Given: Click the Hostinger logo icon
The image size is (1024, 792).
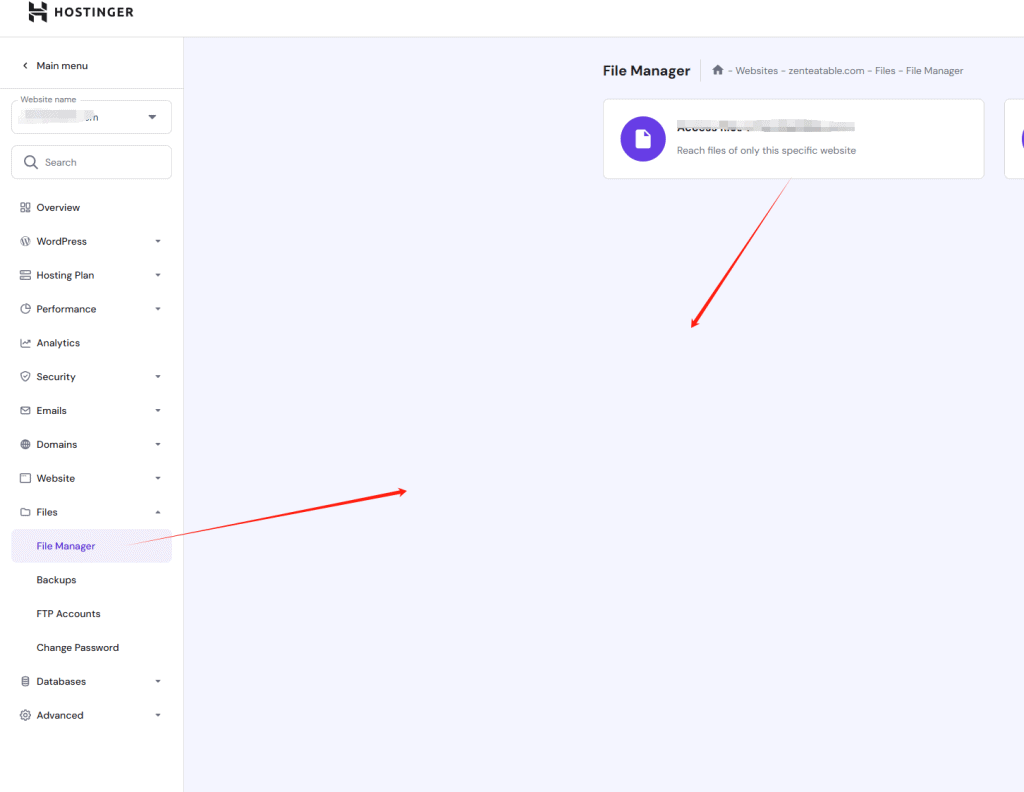Looking at the screenshot, I should (x=38, y=12).
